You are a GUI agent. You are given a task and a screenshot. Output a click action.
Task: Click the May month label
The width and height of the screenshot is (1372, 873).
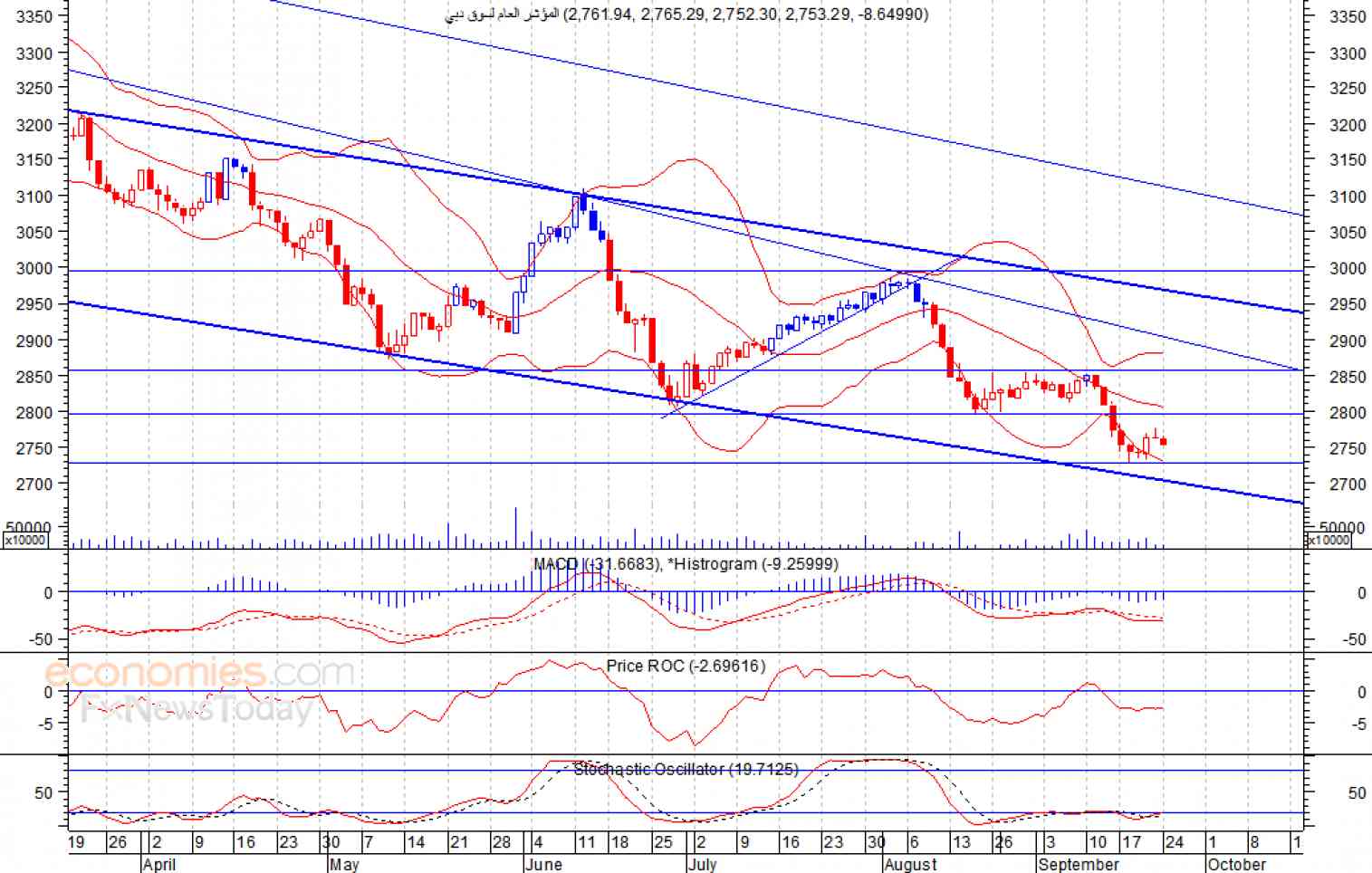coord(344,864)
